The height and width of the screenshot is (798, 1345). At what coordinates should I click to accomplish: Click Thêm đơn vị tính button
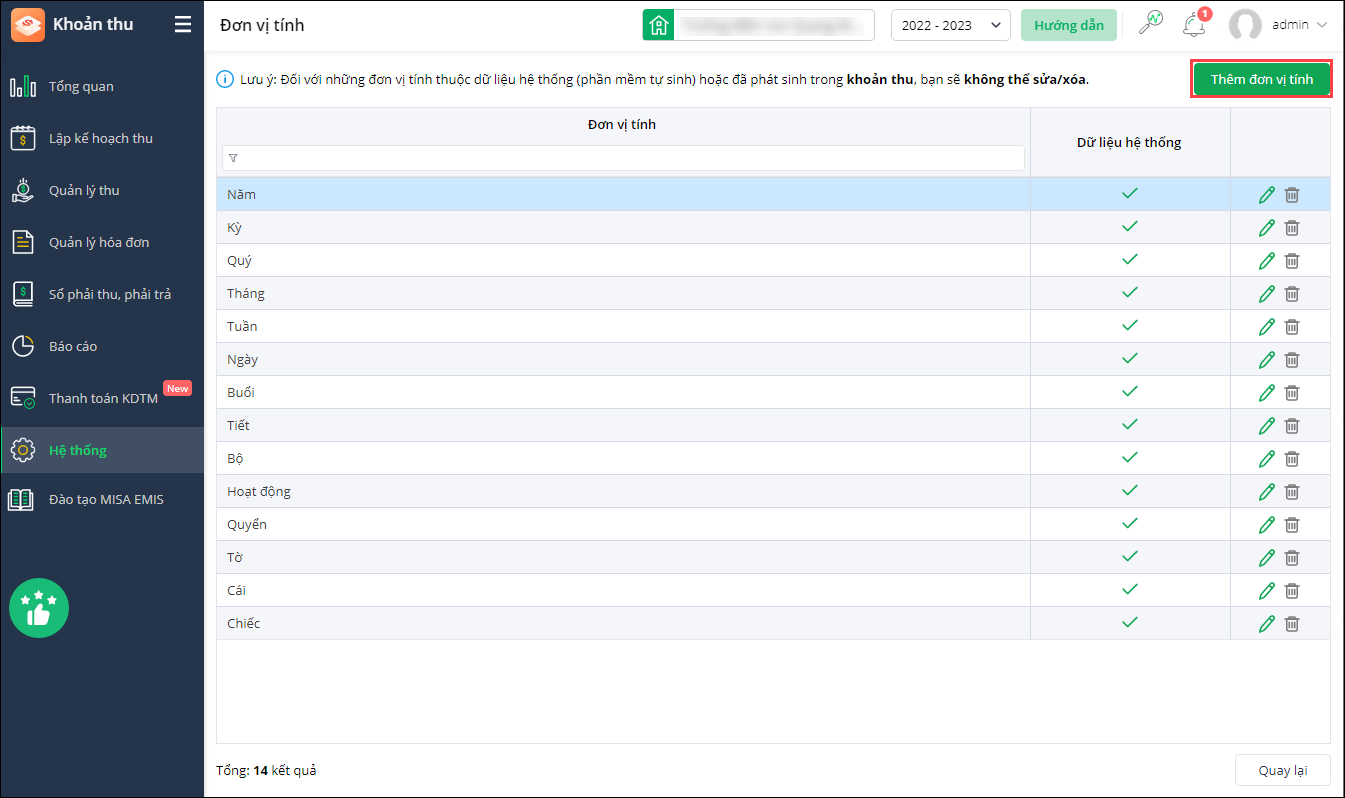click(1261, 79)
